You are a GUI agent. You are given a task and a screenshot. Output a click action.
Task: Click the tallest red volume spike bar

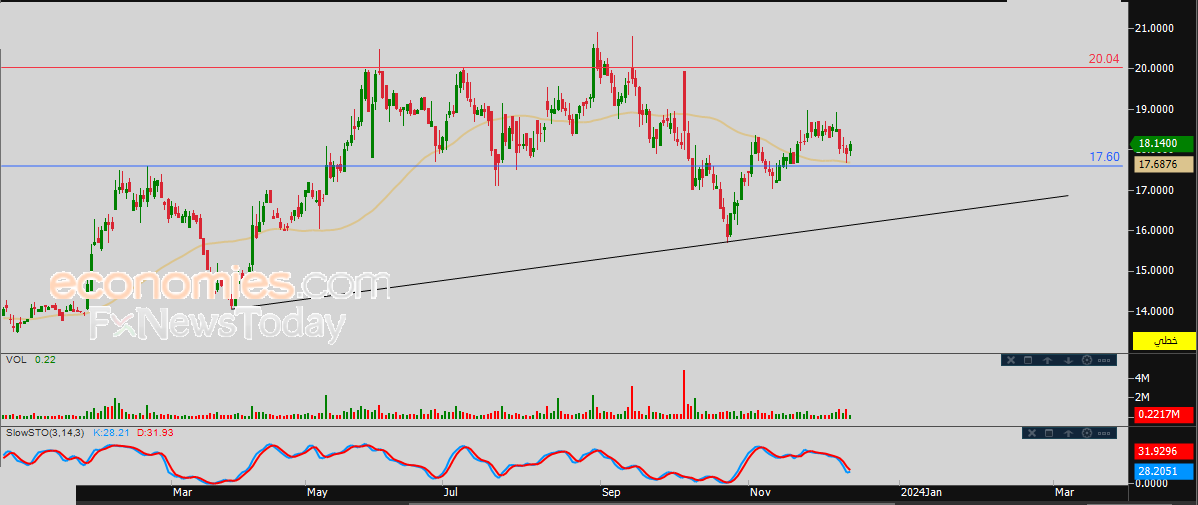[684, 394]
